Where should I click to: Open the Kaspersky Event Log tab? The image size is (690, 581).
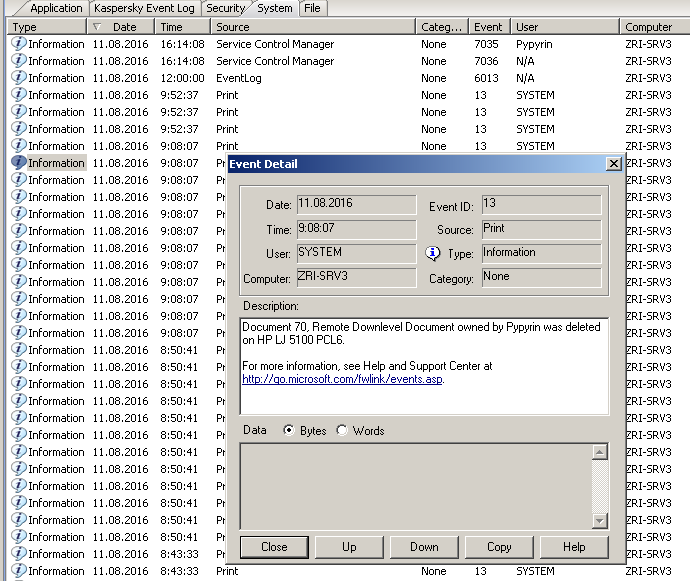(x=144, y=8)
